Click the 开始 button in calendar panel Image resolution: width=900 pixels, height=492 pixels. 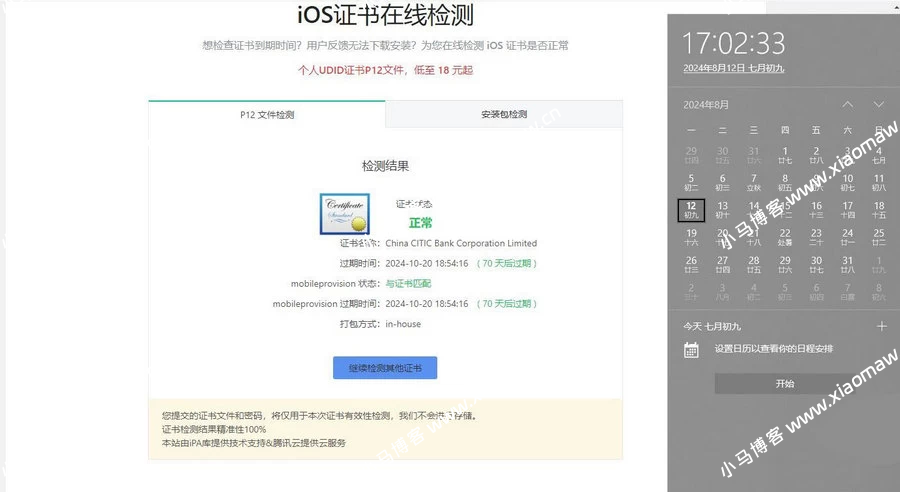(x=784, y=383)
